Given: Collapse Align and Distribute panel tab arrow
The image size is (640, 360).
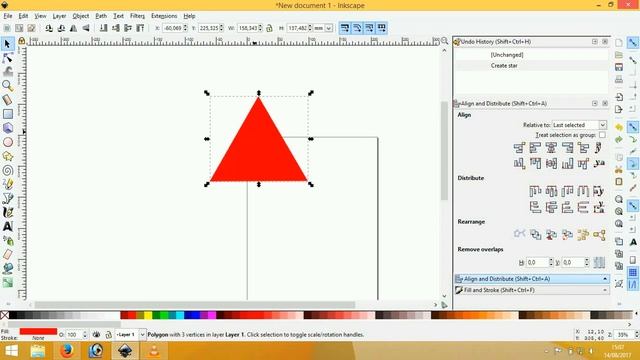Looking at the screenshot, I should 605,279.
